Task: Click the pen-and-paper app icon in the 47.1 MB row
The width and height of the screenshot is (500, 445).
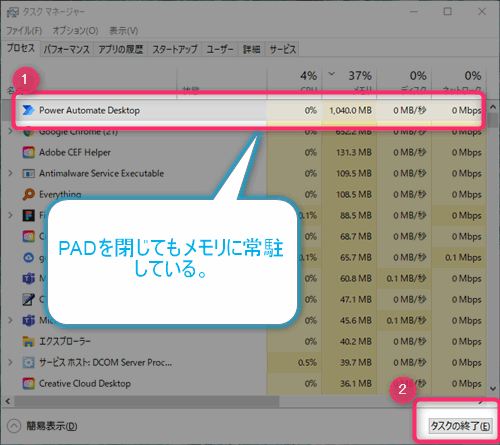Action: pos(28,299)
